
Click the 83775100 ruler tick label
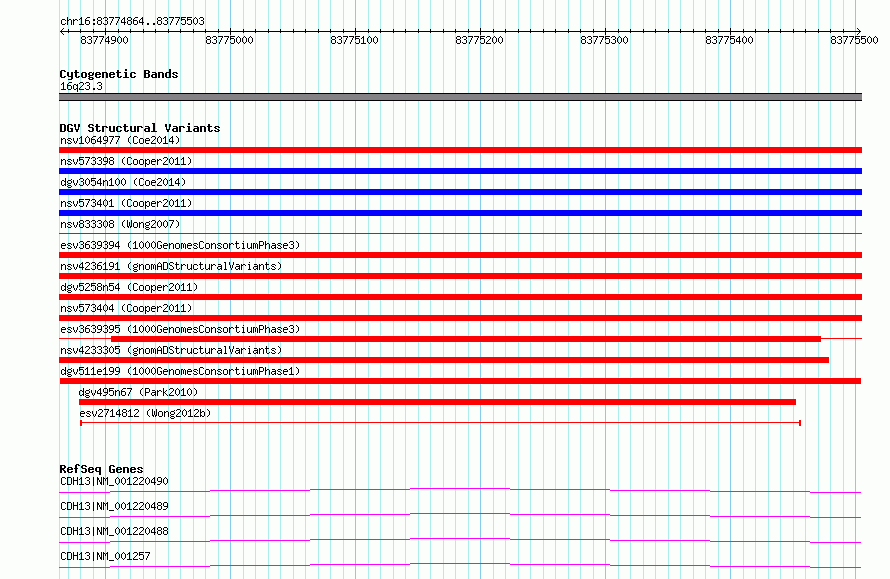[x=354, y=40]
